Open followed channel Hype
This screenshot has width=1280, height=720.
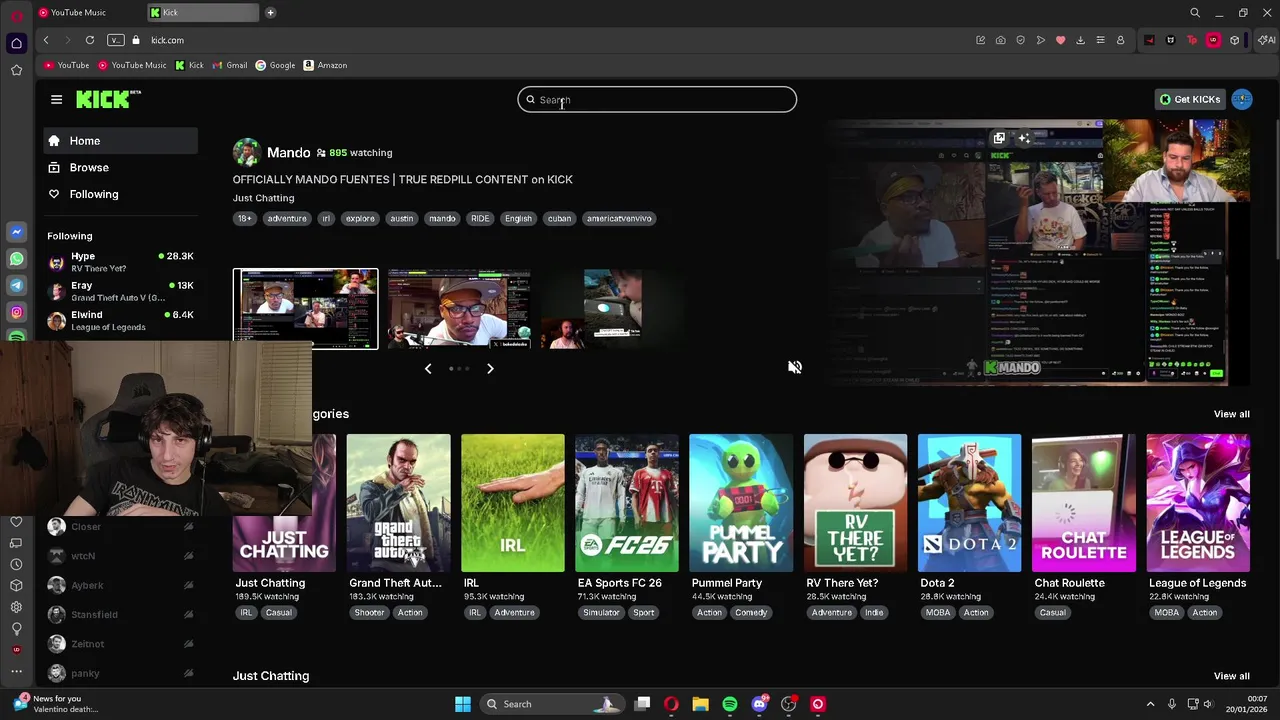click(120, 262)
